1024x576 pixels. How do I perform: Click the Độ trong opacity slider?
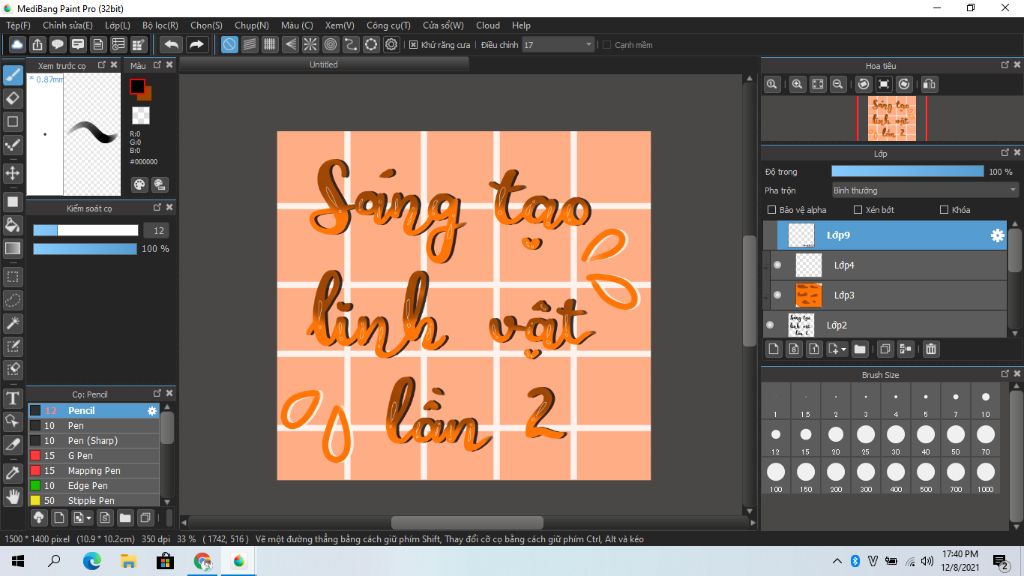pyautogui.click(x=907, y=172)
